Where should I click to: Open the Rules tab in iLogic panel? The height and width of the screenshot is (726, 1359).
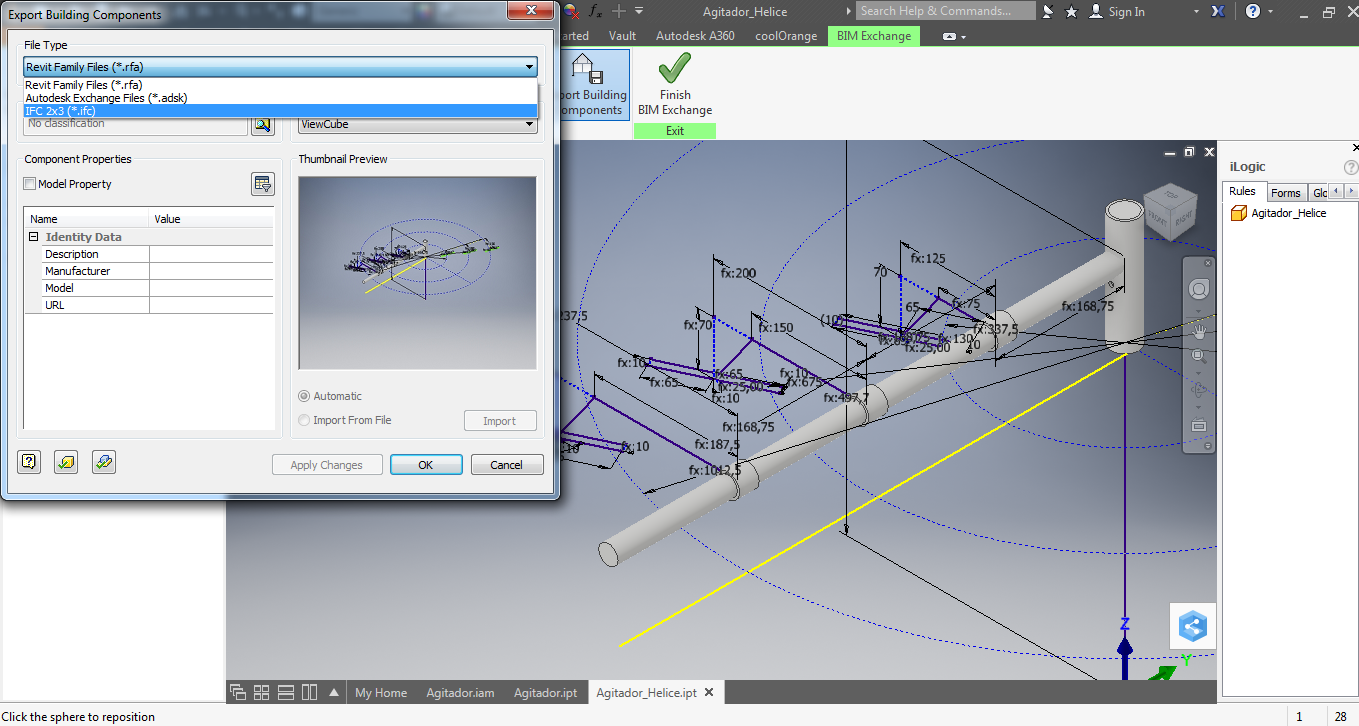click(1243, 191)
